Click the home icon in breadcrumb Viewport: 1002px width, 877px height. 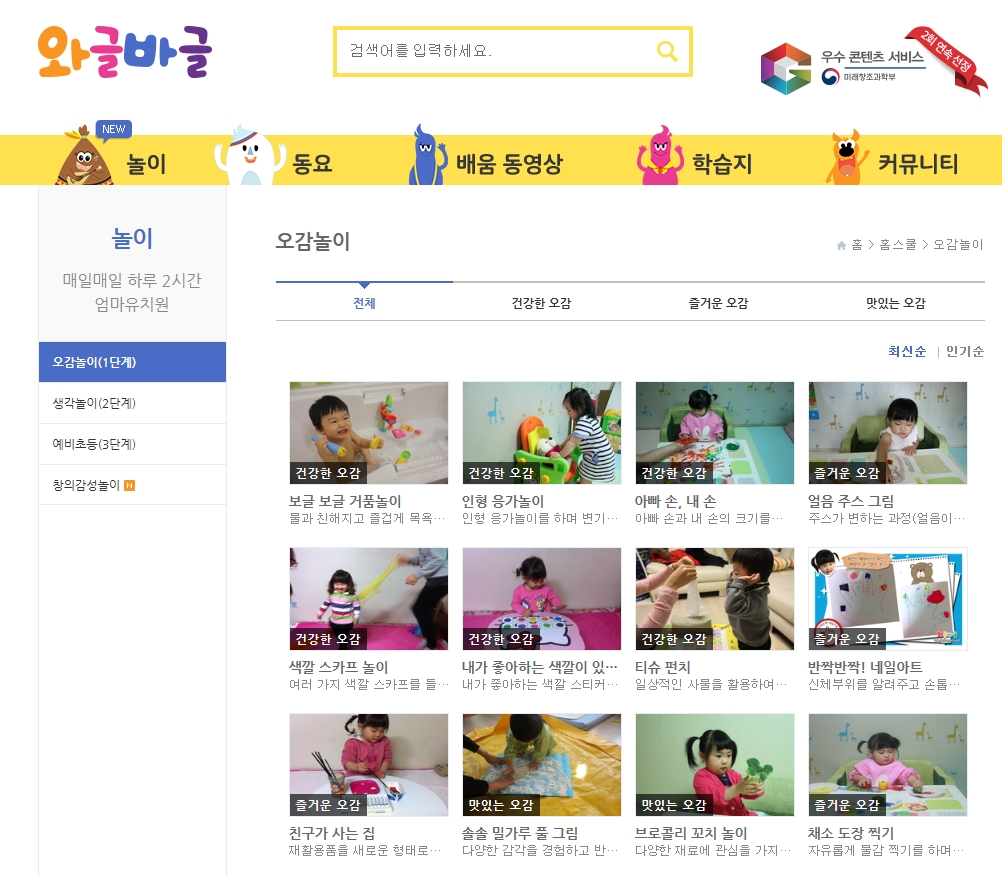point(841,245)
